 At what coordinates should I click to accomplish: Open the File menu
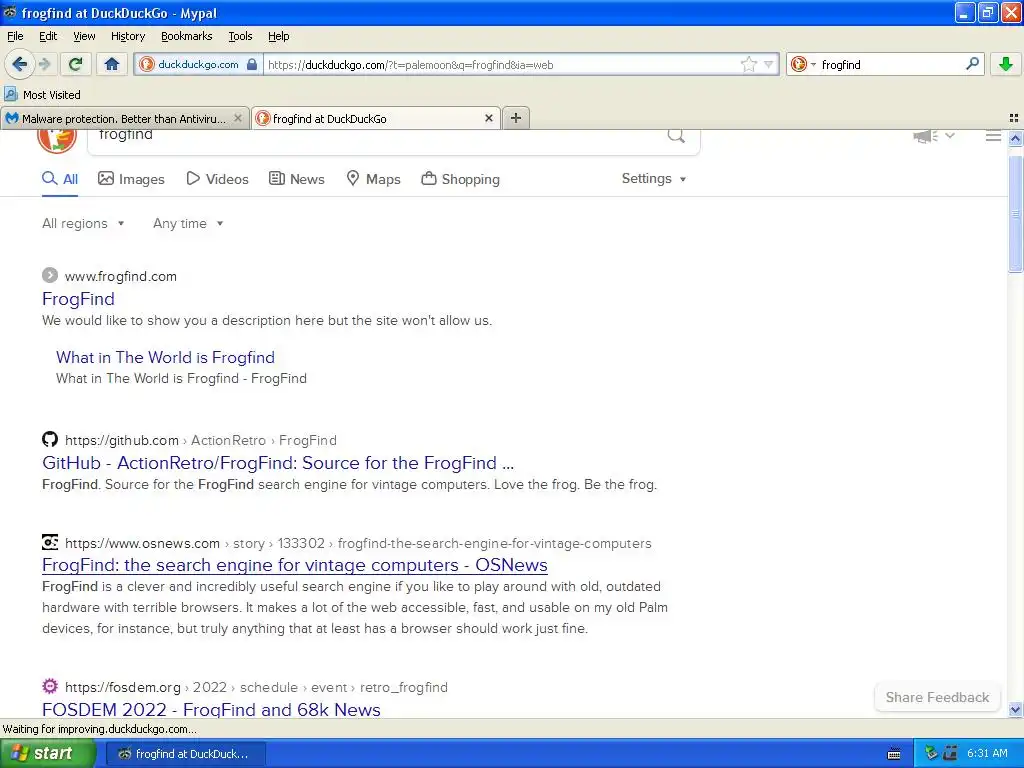[x=15, y=37]
